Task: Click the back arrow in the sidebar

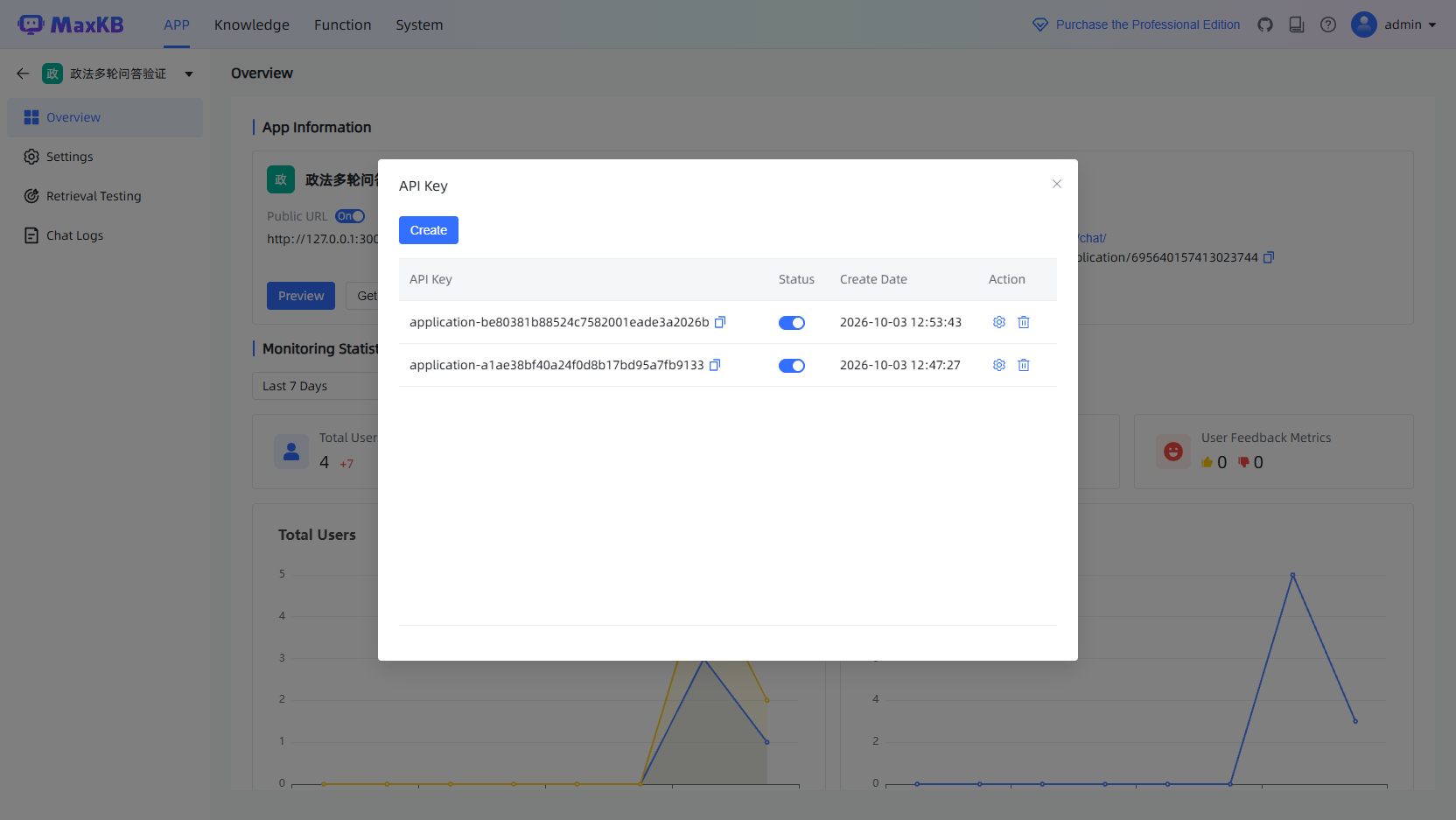Action: (23, 74)
